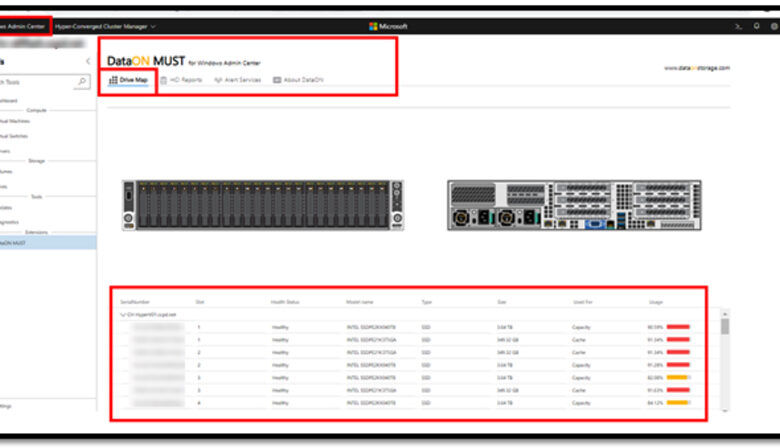The image size is (780, 448).
Task: Collapse the tools sidebar with chevron
Action: click(x=88, y=61)
